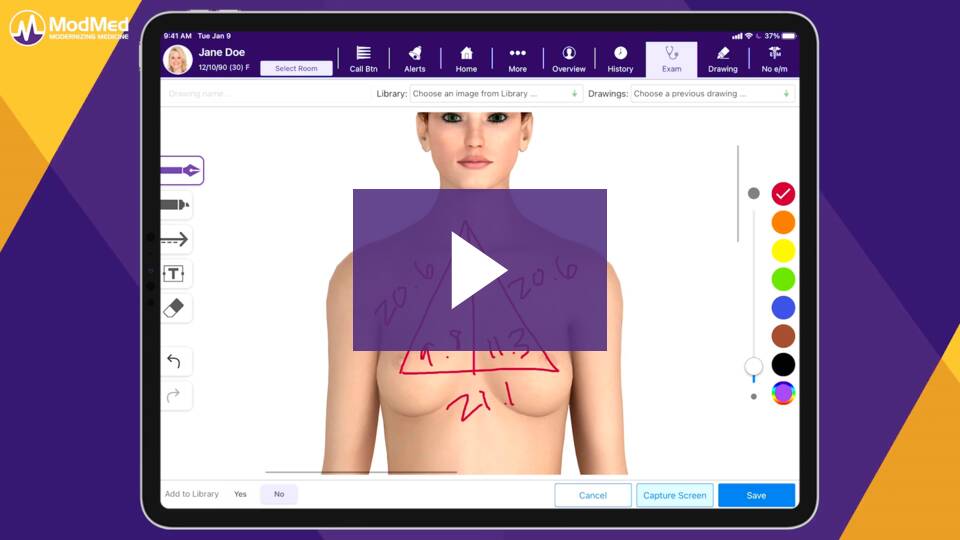Open patient History

pyautogui.click(x=620, y=59)
